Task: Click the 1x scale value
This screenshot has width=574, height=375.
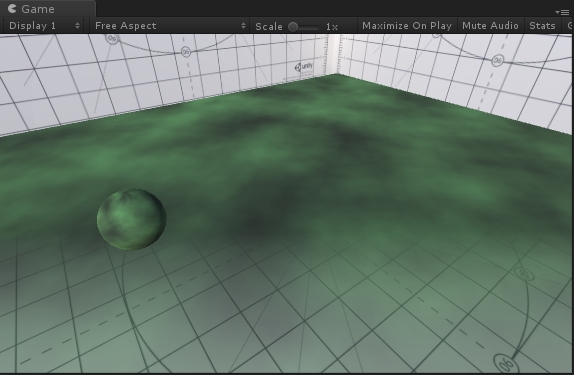Action: click(332, 26)
